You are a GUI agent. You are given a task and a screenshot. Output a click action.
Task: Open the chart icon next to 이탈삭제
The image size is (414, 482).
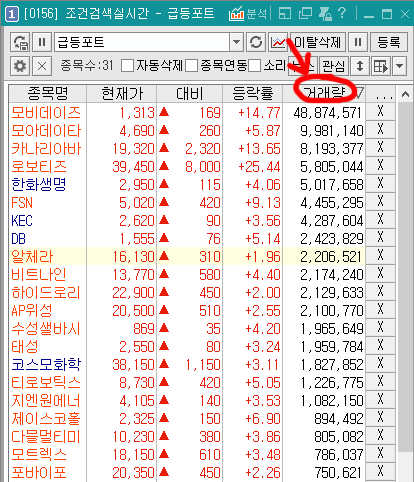click(x=278, y=42)
